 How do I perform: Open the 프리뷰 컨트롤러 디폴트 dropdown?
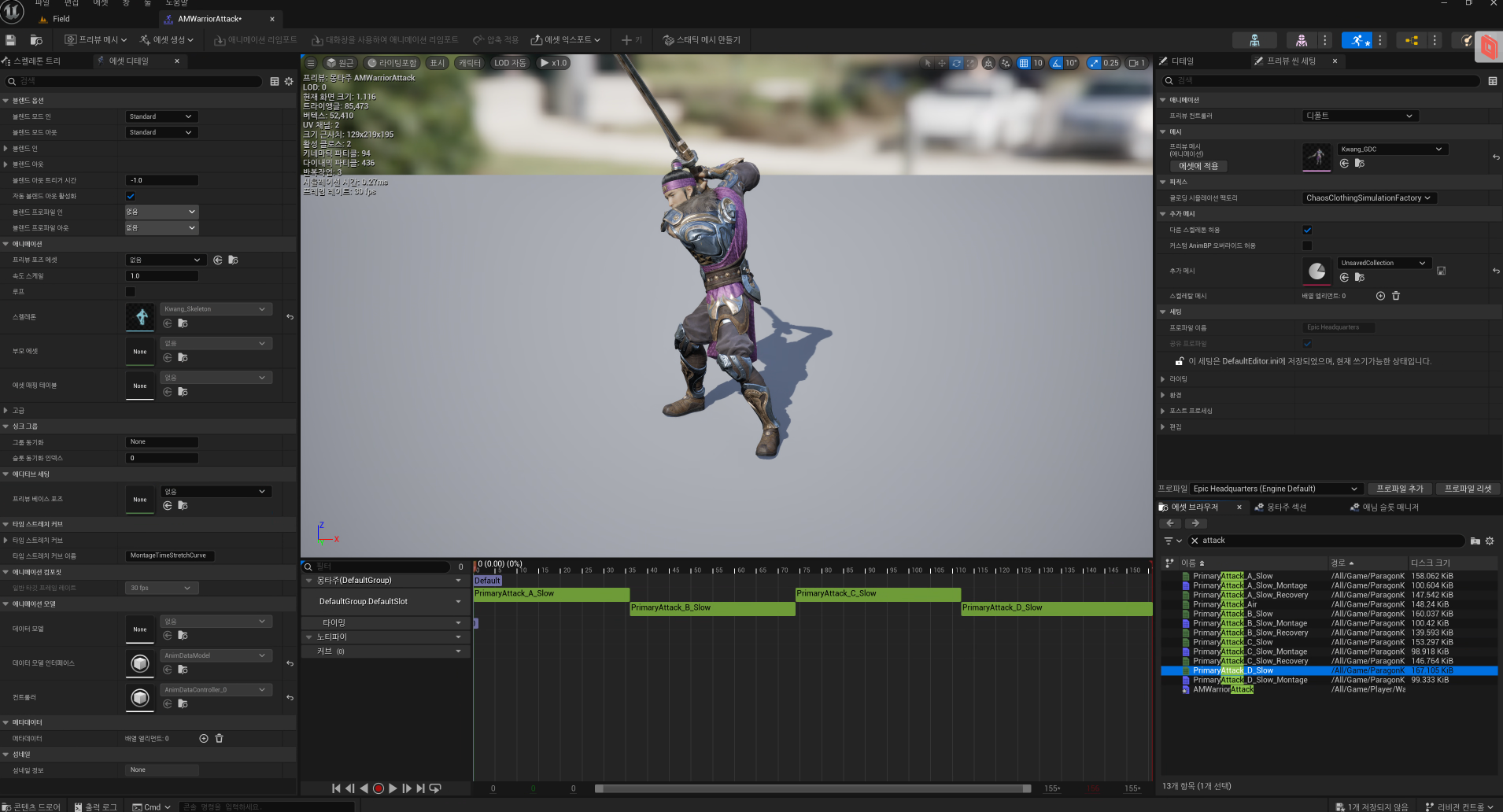pos(1361,116)
